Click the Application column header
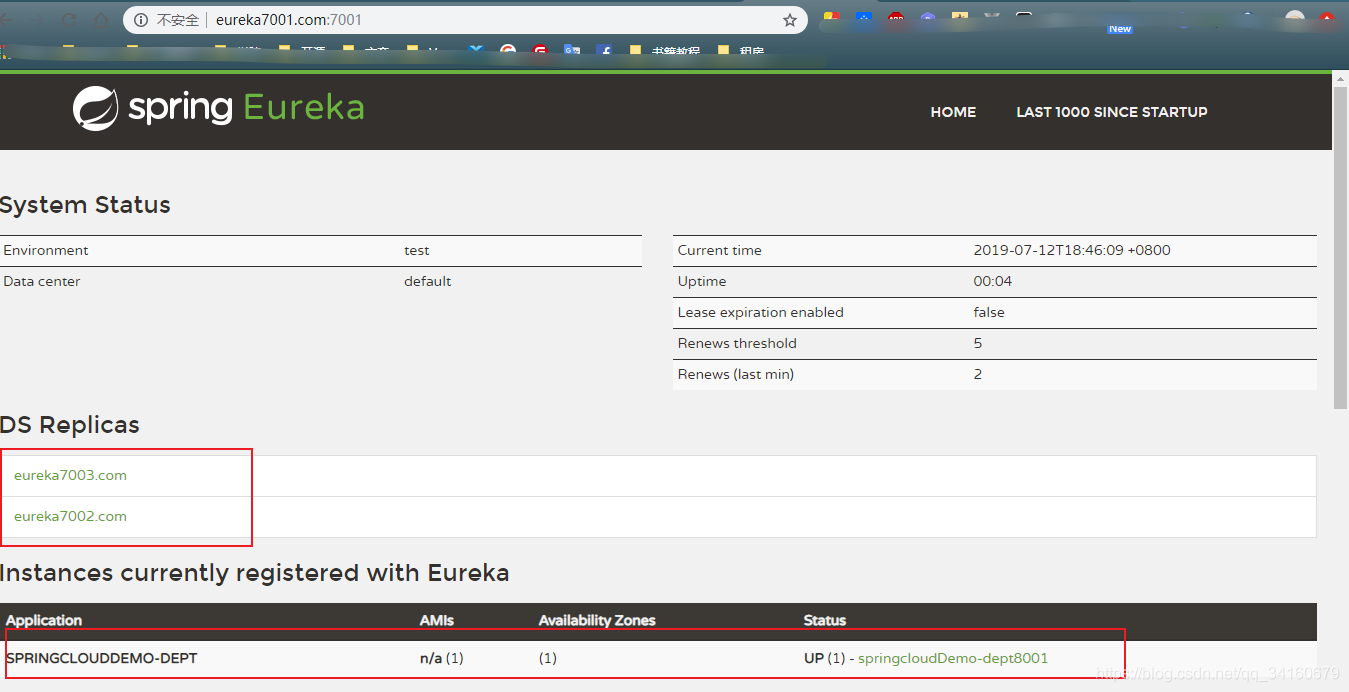Screen dimensions: 1349x692 pyautogui.click(x=44, y=620)
